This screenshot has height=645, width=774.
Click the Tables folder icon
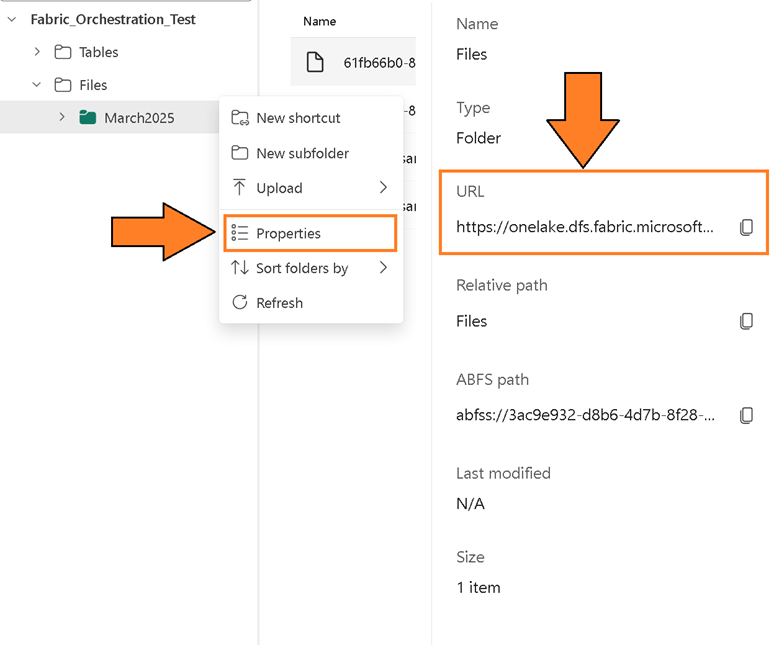point(62,52)
